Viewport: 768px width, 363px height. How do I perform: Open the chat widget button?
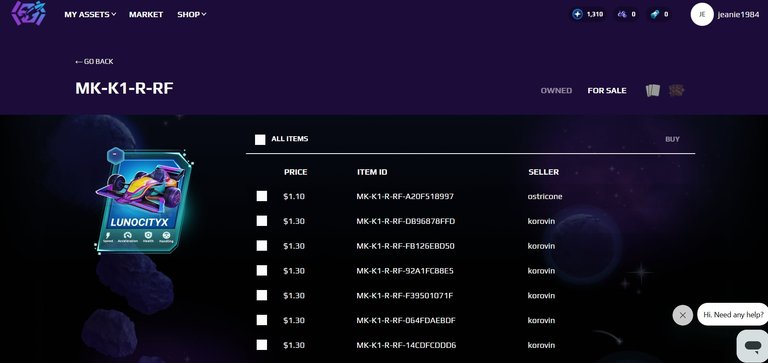(752, 346)
